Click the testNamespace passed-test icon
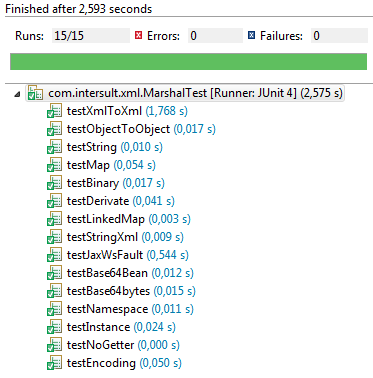Viewport: 373px width, 378px height. pyautogui.click(x=54, y=309)
